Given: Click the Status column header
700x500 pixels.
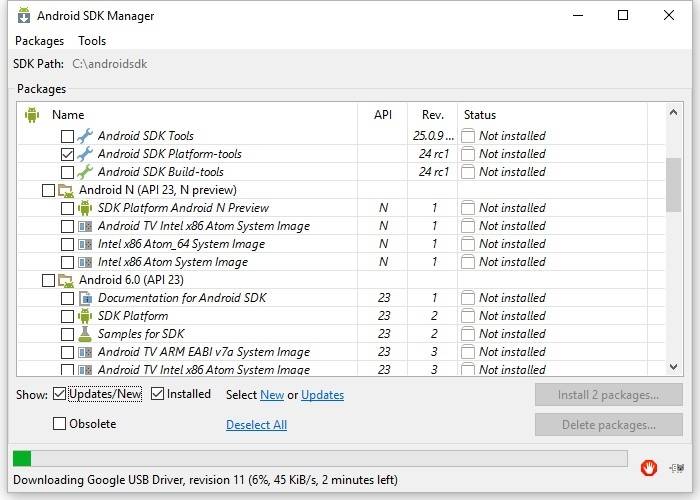Looking at the screenshot, I should pyautogui.click(x=479, y=115).
